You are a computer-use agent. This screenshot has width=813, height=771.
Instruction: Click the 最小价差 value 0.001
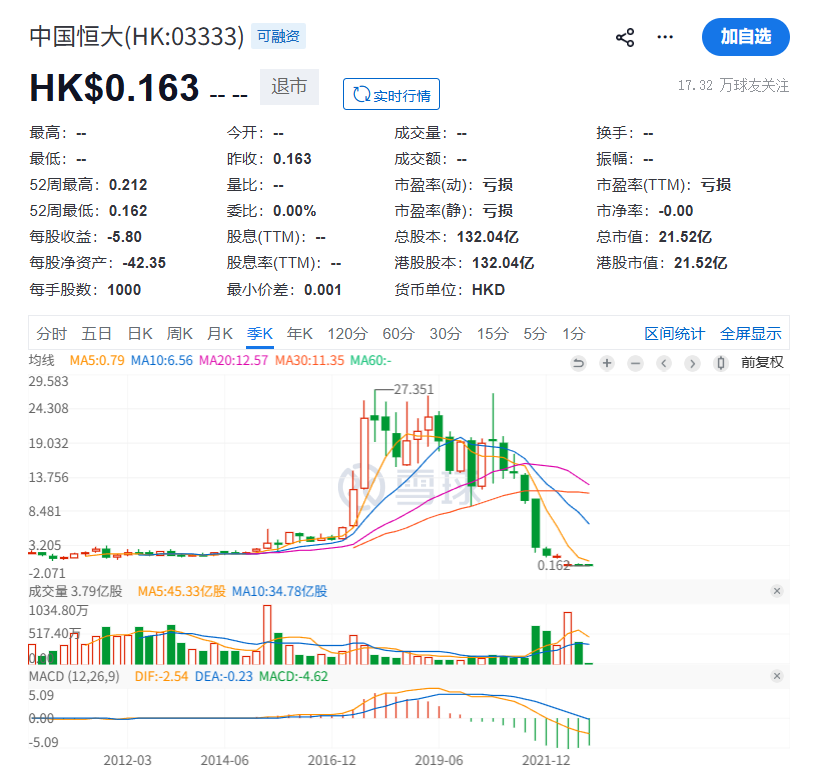tap(323, 289)
